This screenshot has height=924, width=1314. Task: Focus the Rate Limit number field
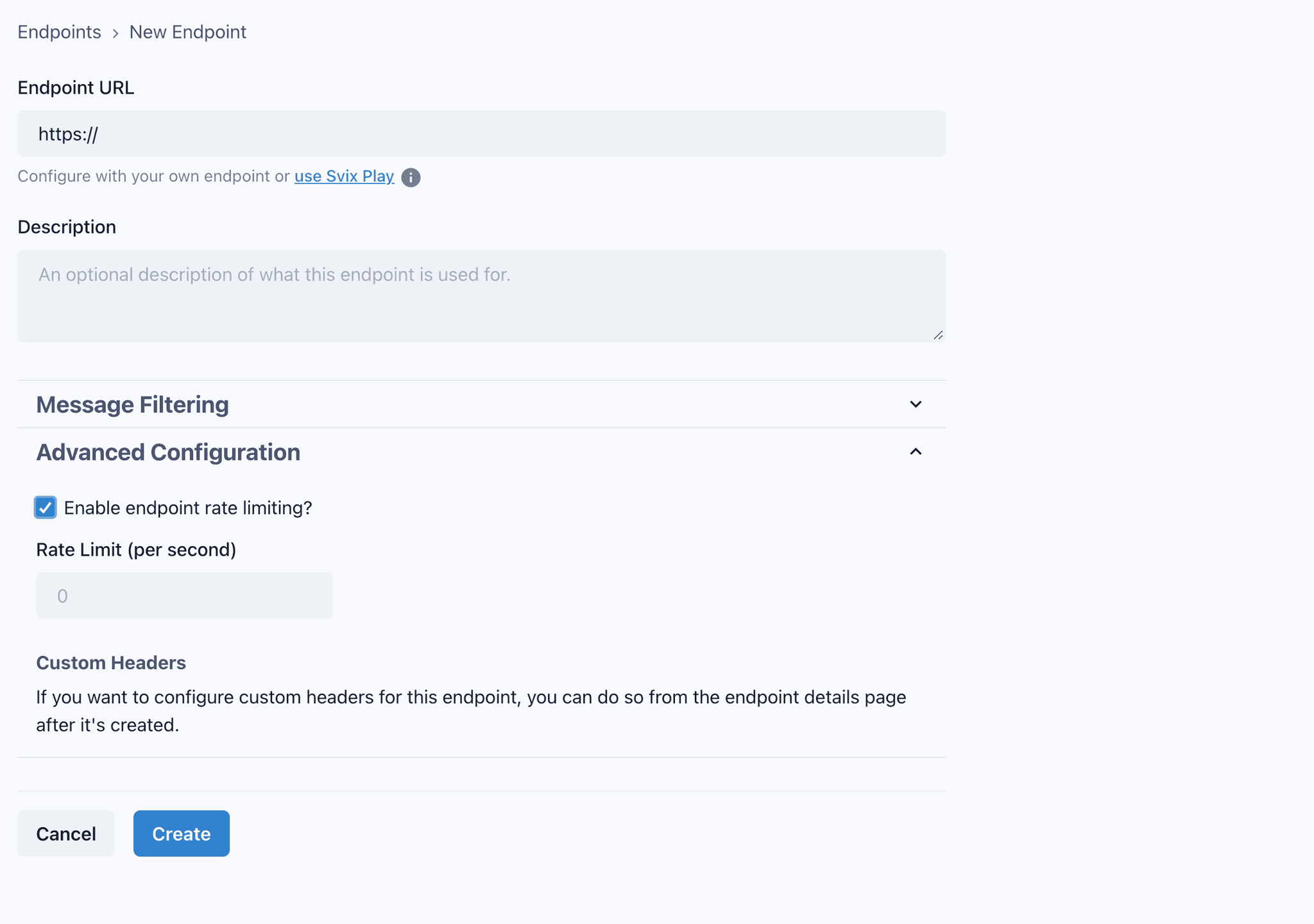pos(184,595)
